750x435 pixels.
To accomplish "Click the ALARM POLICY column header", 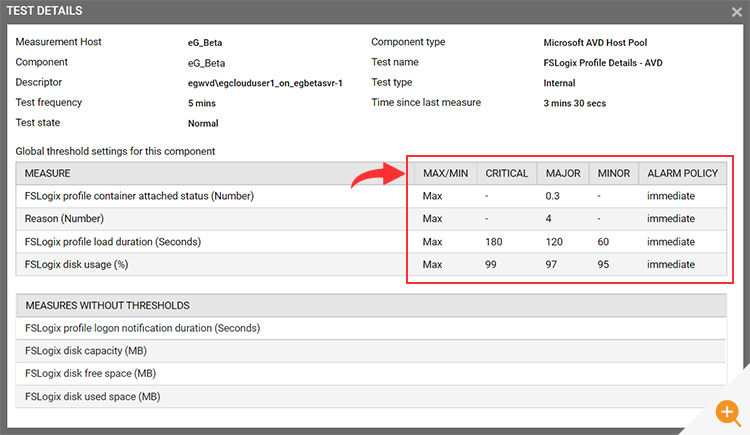I will pos(683,173).
